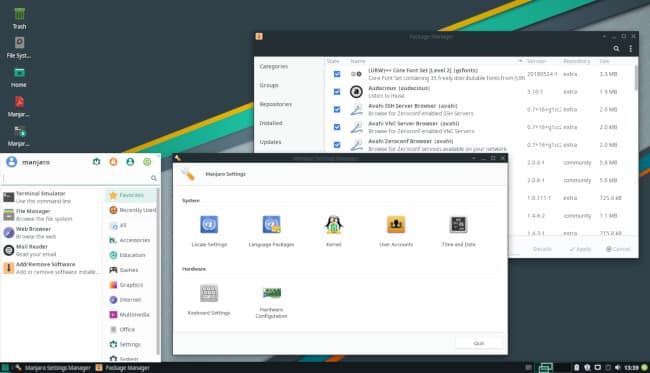650x373 pixels.
Task: Click the application menu category scrollbar
Action: coord(158,271)
